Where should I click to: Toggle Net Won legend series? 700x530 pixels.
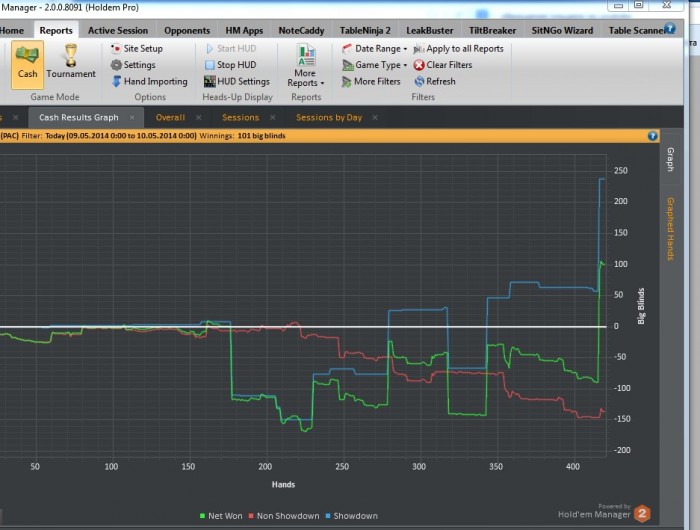(221, 516)
